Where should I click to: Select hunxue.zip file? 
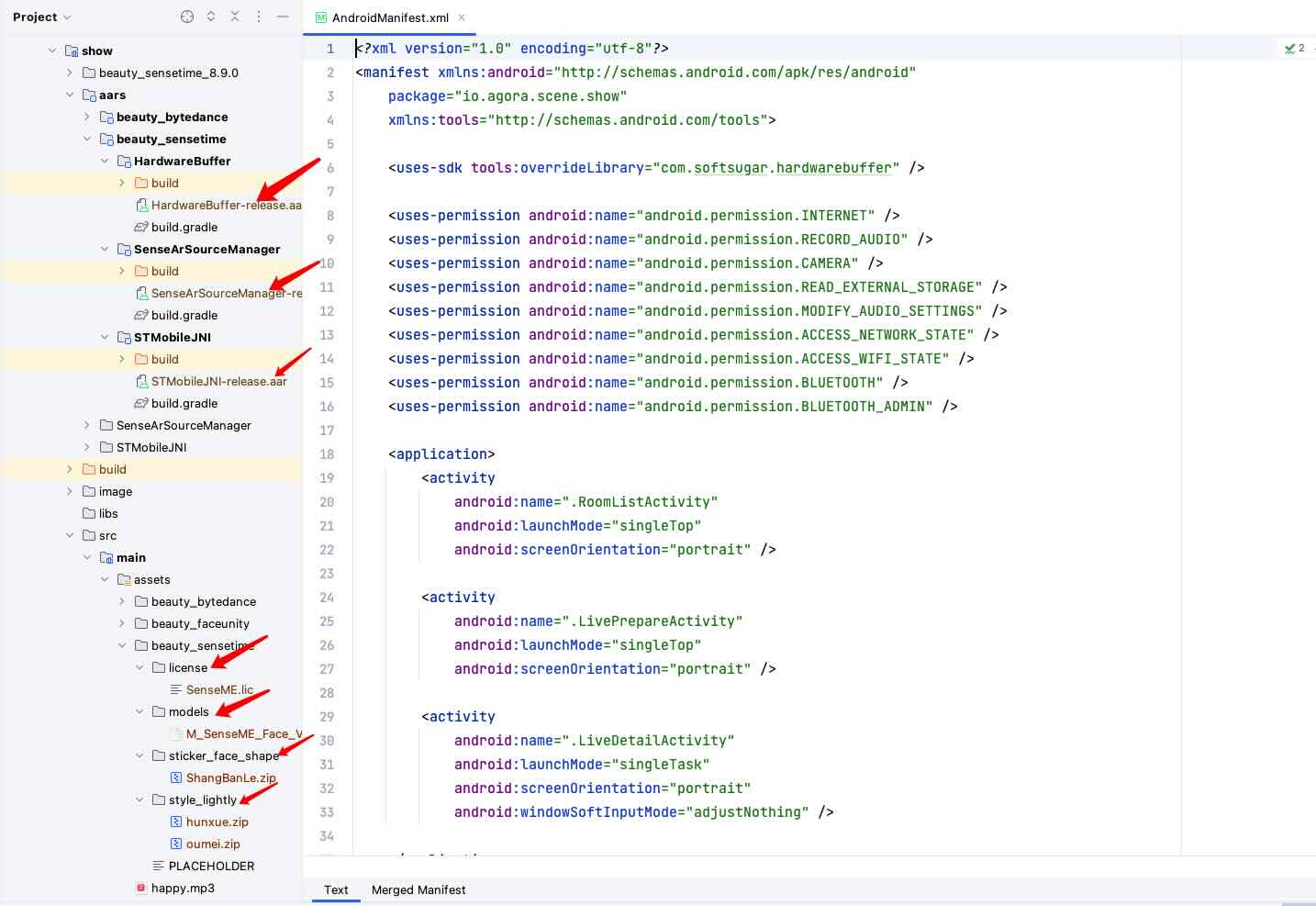click(217, 822)
